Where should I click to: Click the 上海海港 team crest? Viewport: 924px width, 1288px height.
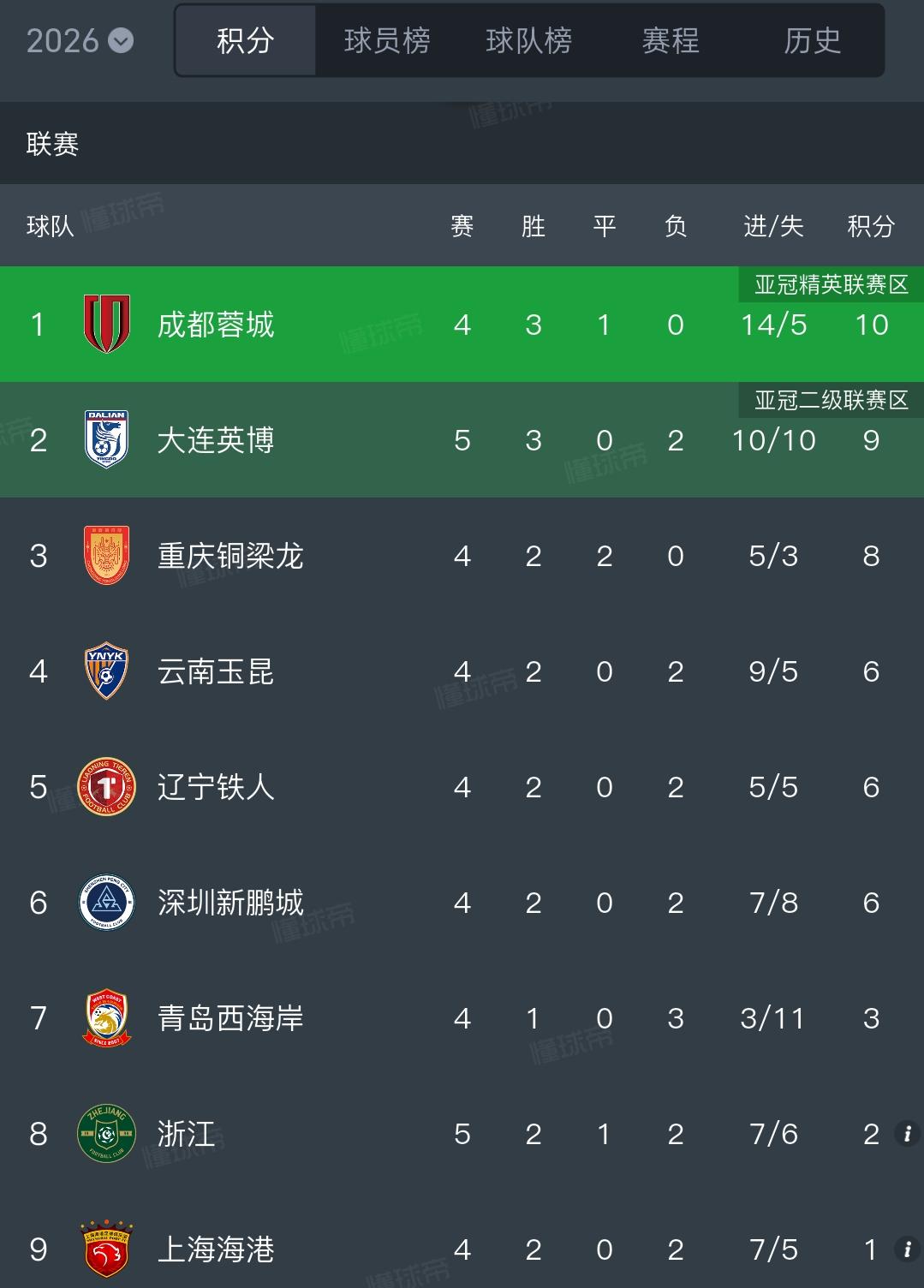107,1249
